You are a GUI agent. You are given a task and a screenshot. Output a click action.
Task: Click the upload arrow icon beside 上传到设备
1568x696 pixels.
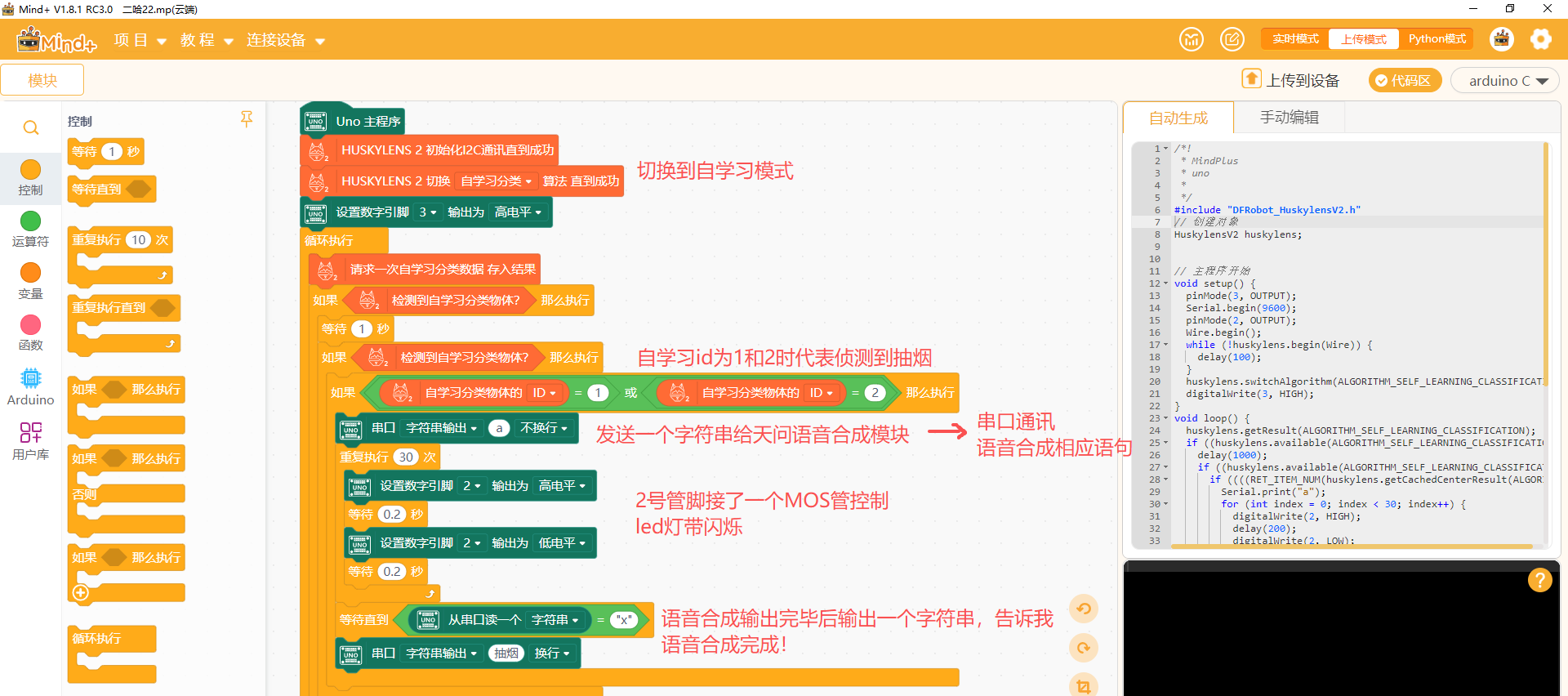1251,78
